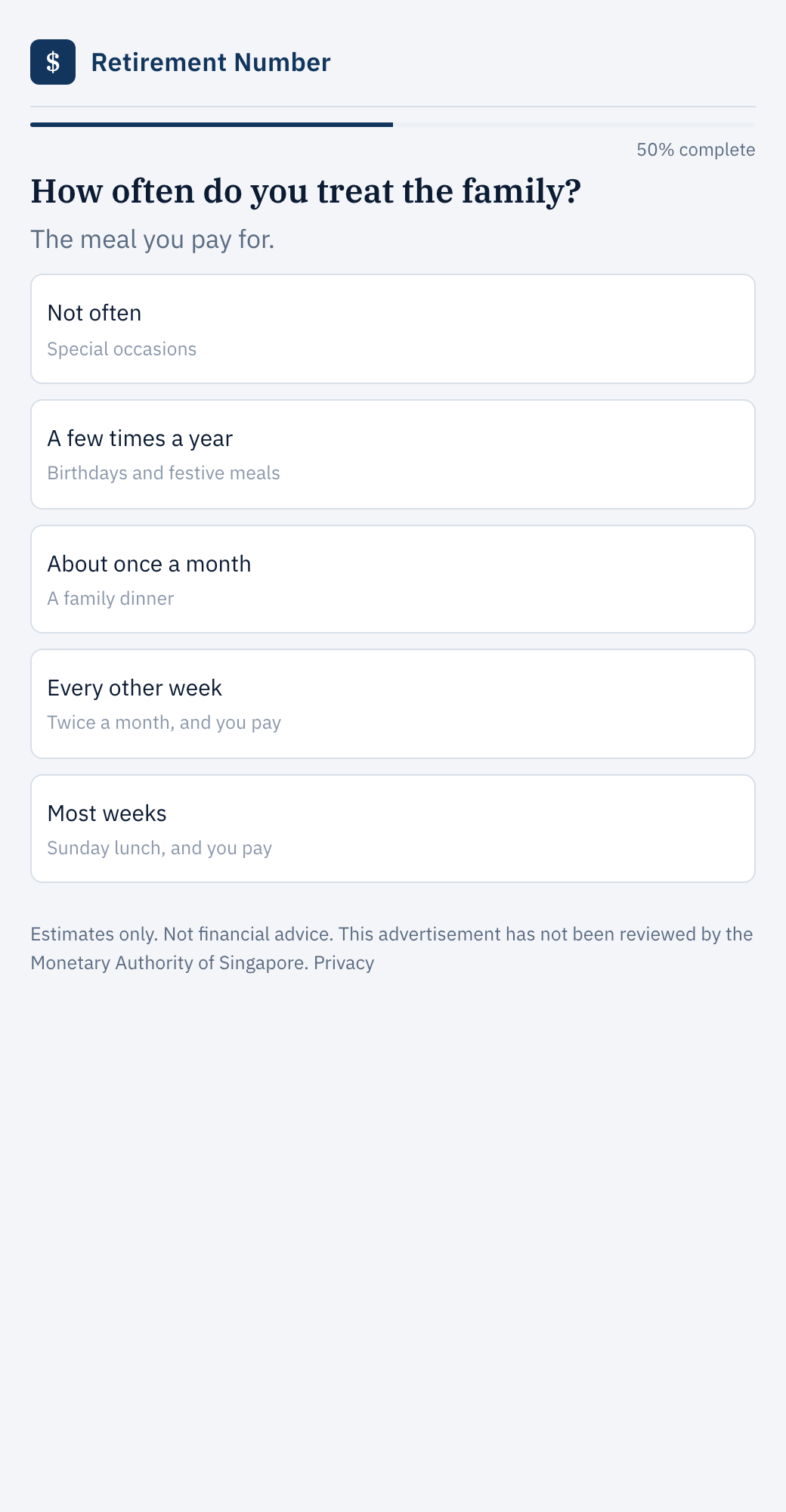Viewport: 786px width, 1512px height.
Task: Select Every other week card
Action: pyautogui.click(x=393, y=704)
